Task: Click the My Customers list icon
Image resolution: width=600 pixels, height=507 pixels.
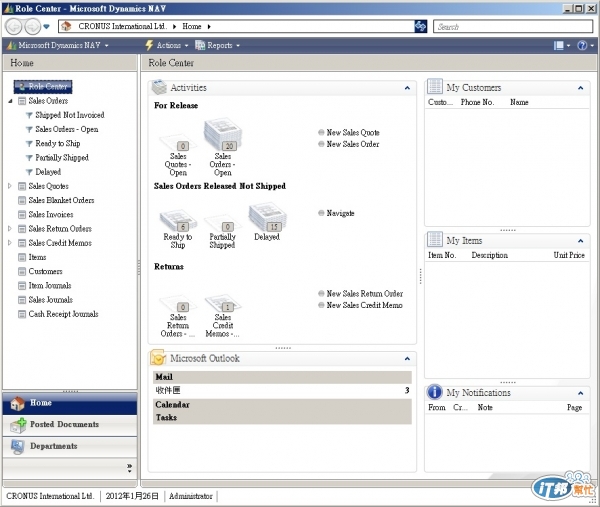Action: click(x=435, y=86)
